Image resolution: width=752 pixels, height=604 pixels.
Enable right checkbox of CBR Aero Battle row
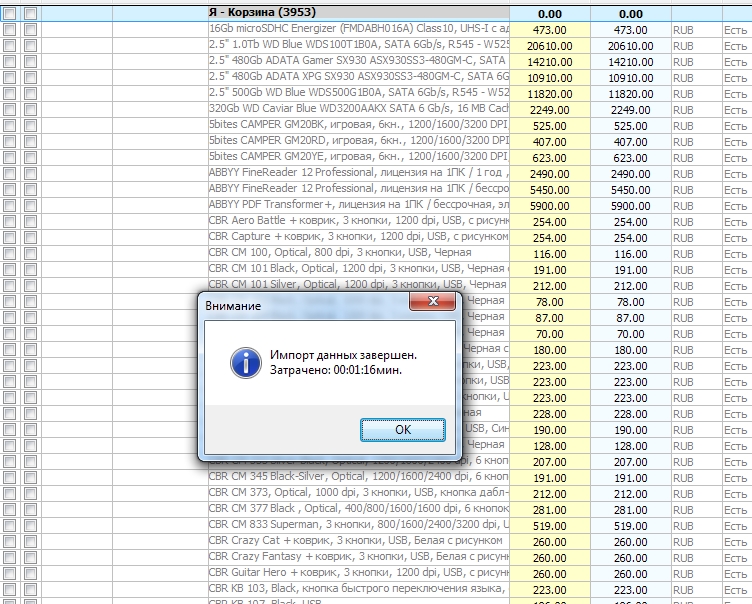pyautogui.click(x=30, y=222)
